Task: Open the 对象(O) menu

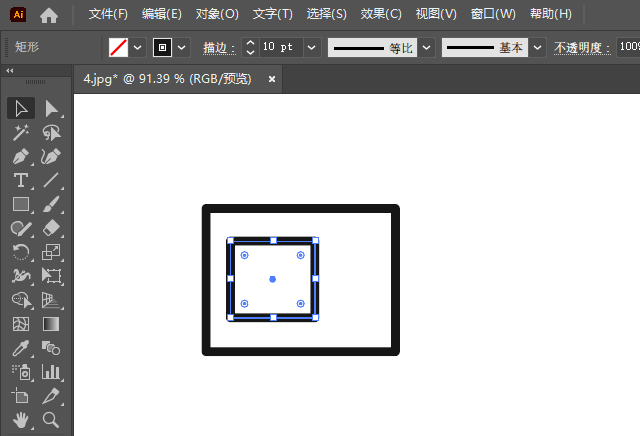Action: coord(217,14)
